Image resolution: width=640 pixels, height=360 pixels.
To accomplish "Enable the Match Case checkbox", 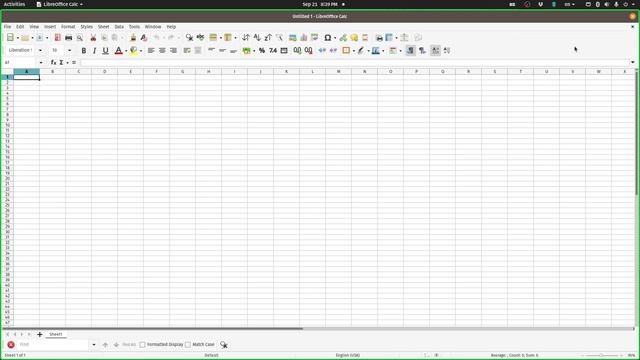I will (188, 345).
